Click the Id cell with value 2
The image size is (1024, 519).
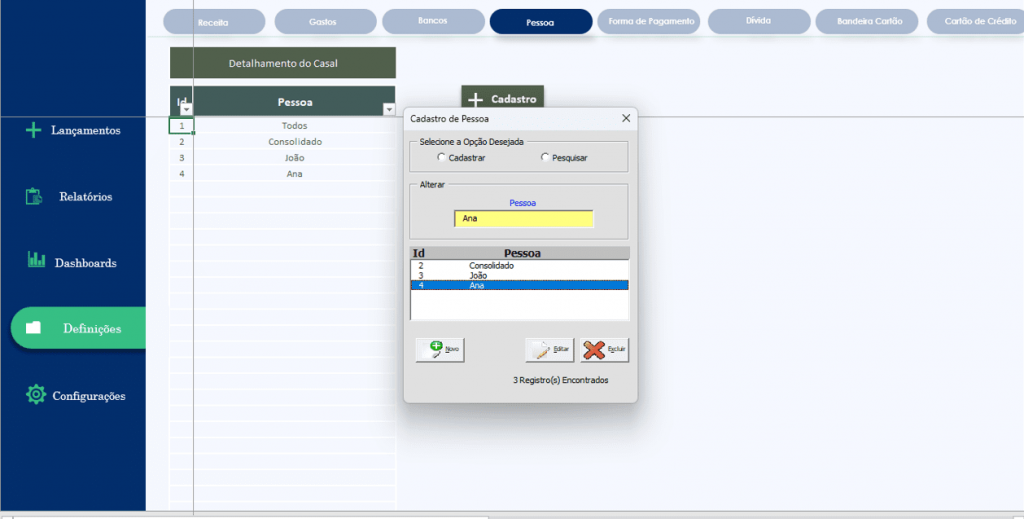click(x=182, y=142)
